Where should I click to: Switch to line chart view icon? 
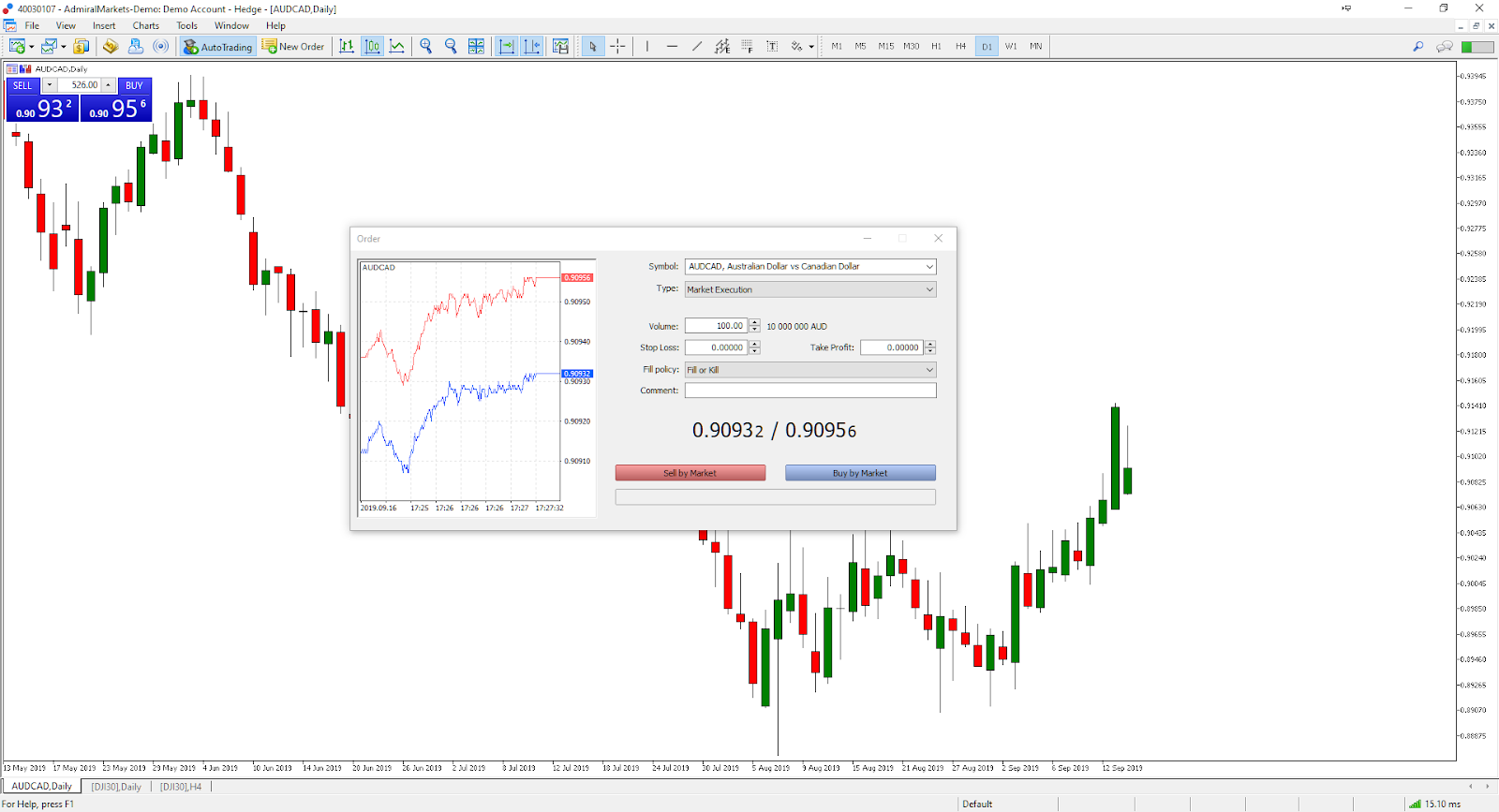coord(397,46)
